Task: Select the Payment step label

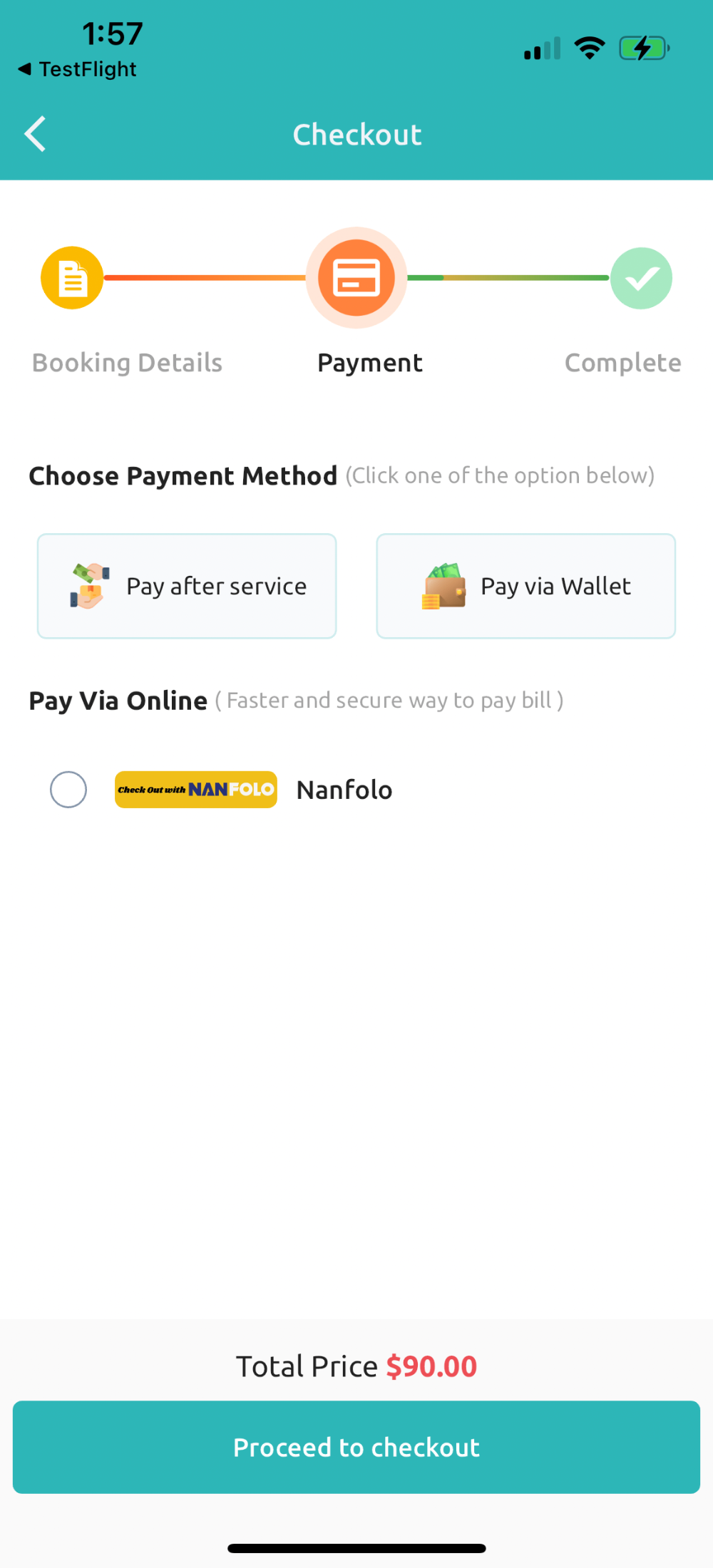Action: point(370,363)
